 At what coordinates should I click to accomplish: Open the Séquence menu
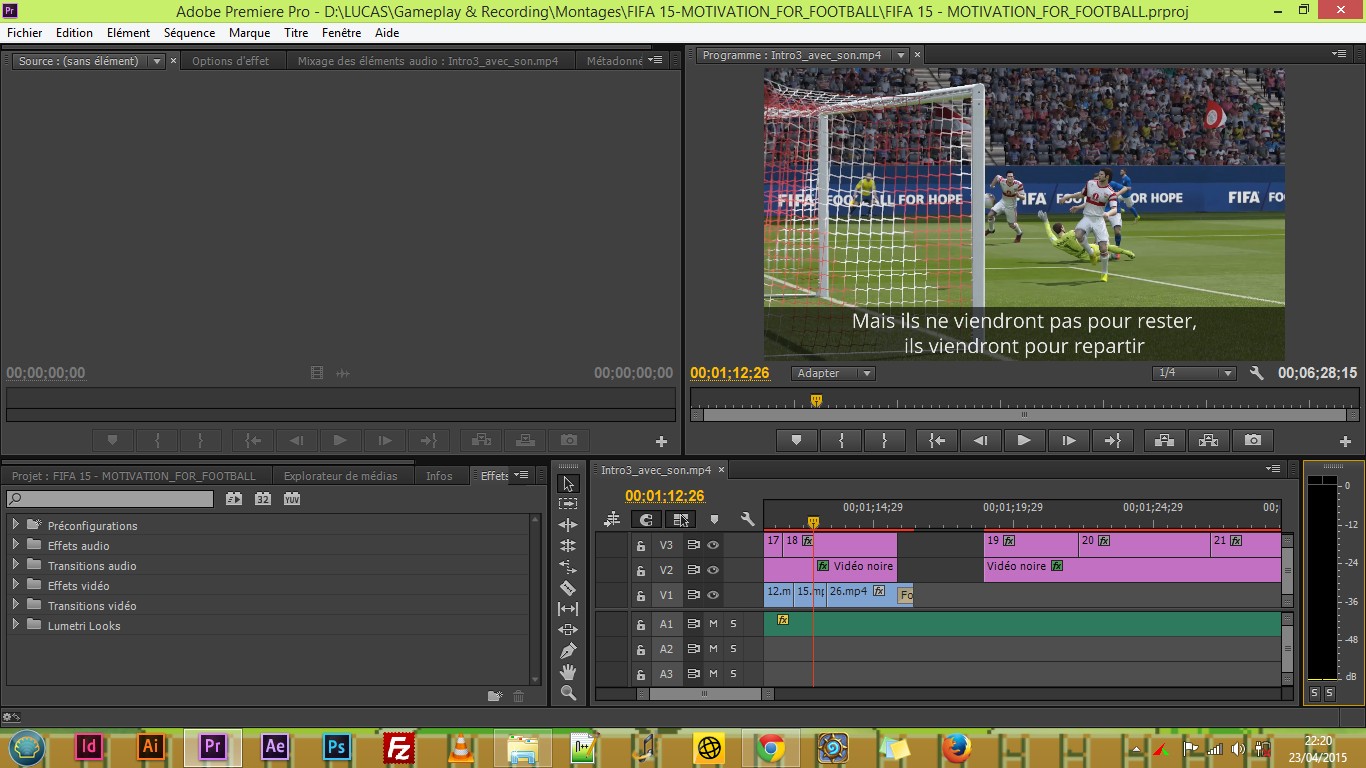(x=189, y=32)
